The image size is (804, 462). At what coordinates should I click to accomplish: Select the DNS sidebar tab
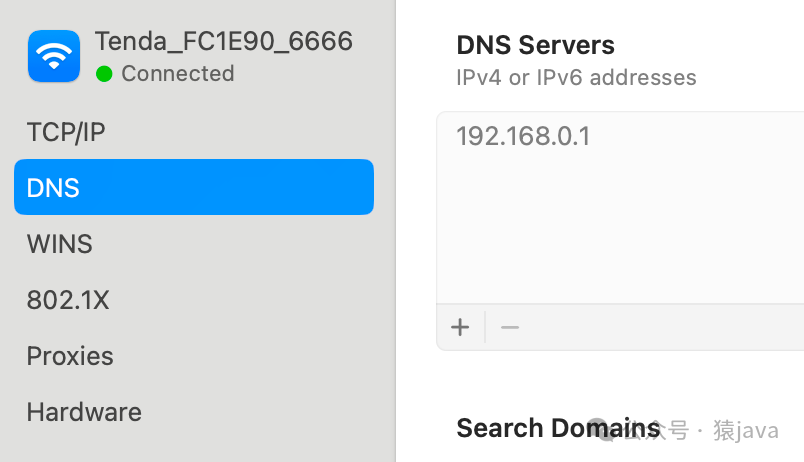(194, 188)
